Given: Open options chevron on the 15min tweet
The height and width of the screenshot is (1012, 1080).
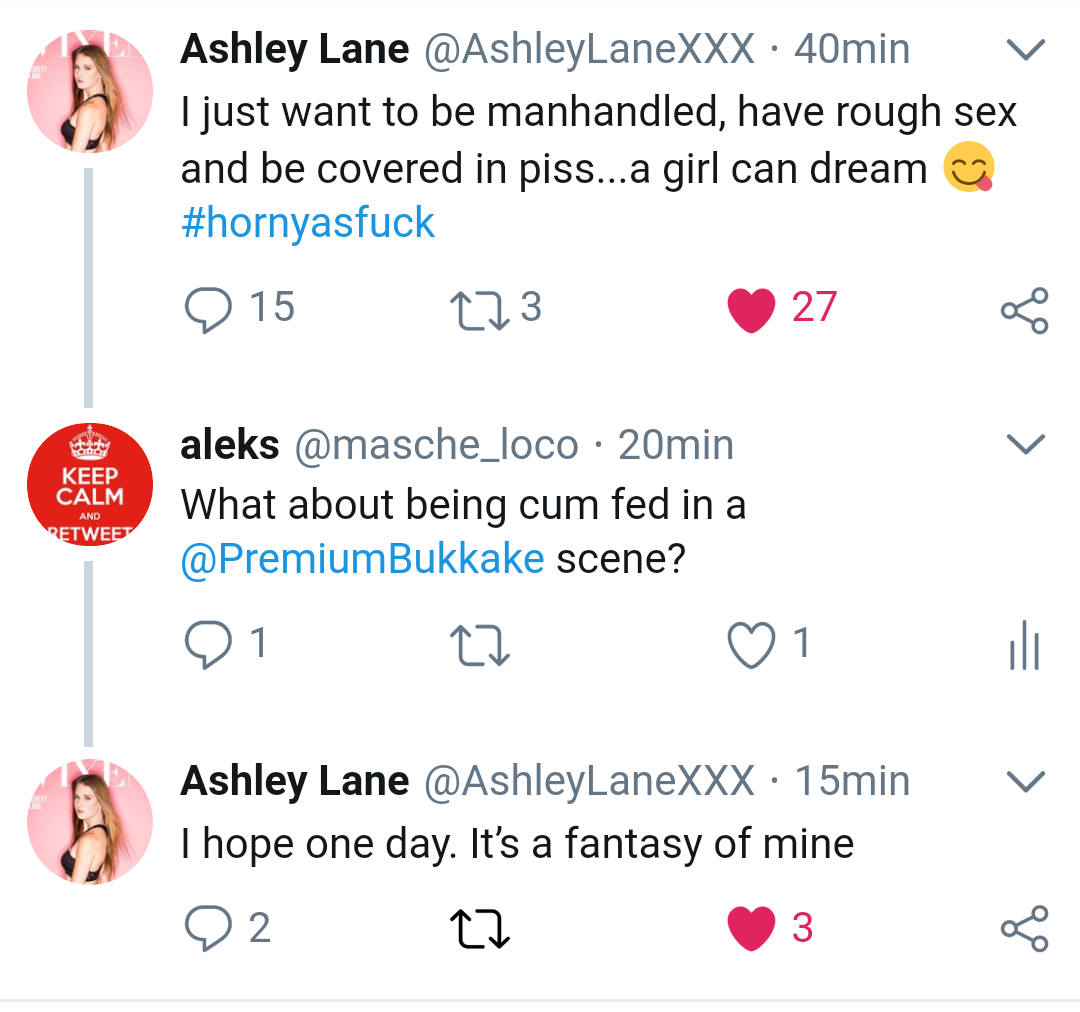Looking at the screenshot, I should (1025, 781).
